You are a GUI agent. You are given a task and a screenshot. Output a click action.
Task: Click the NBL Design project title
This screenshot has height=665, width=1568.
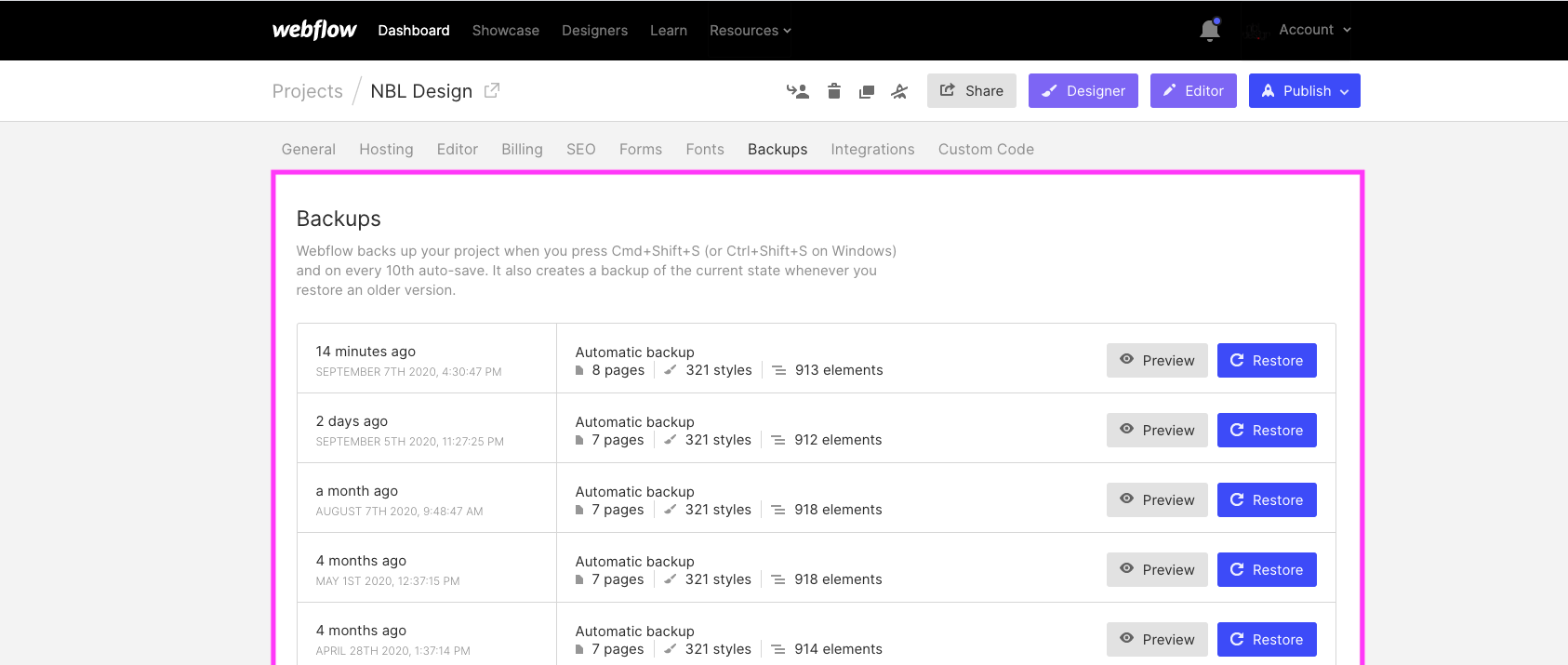click(421, 91)
